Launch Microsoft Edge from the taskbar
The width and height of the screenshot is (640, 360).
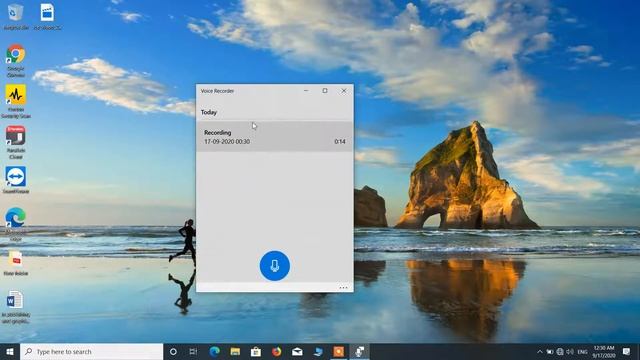click(x=214, y=351)
